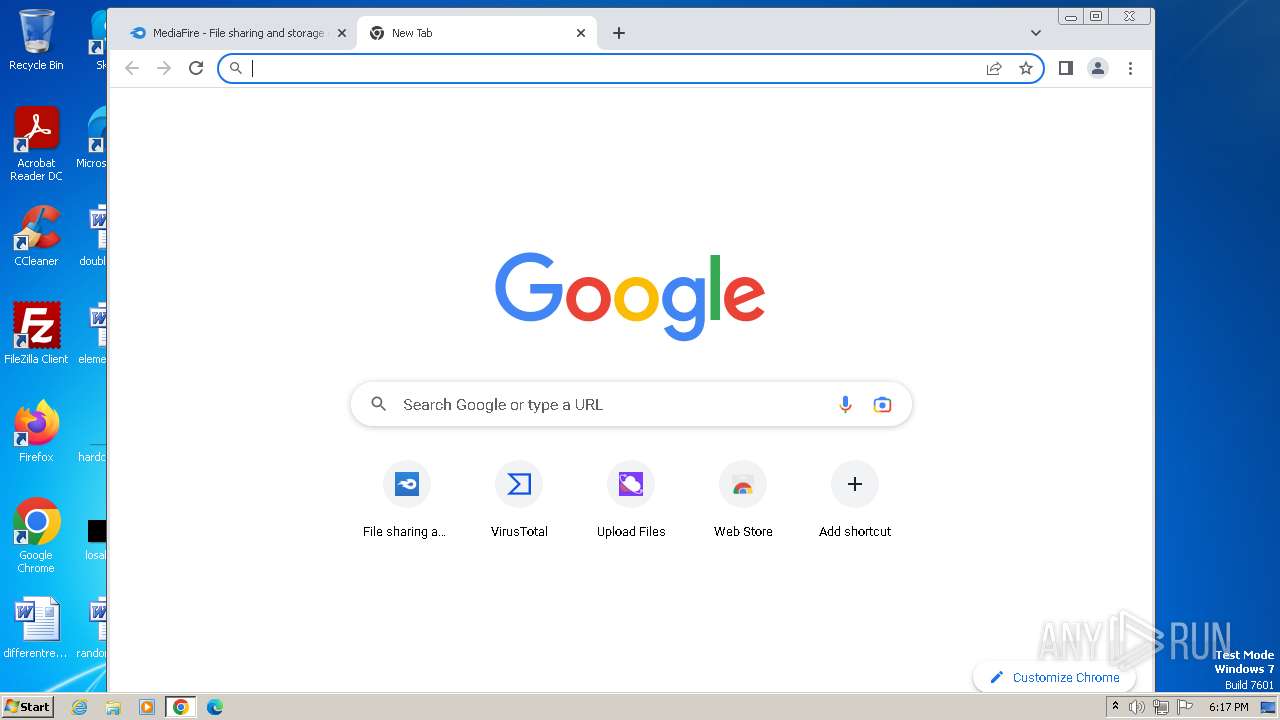Open the Action Center flag icon
Screen dimensions: 1280x720
coord(1183,707)
